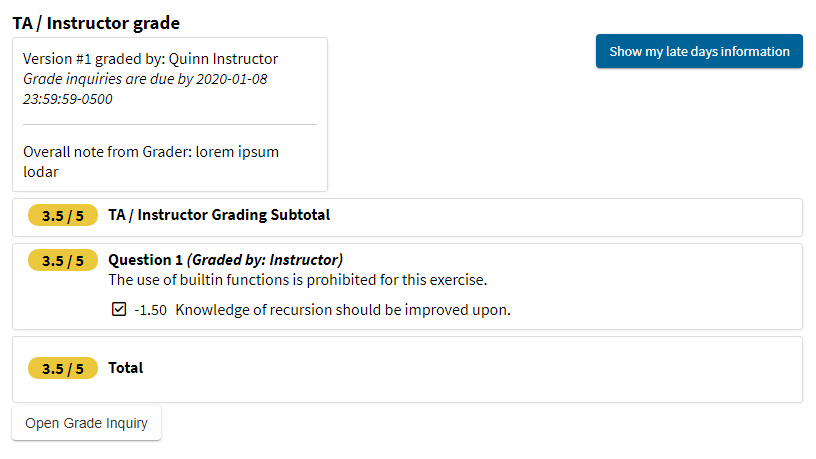
Task: Click the TA / Instructor Grading Subtotal badge
Action: click(x=63, y=215)
